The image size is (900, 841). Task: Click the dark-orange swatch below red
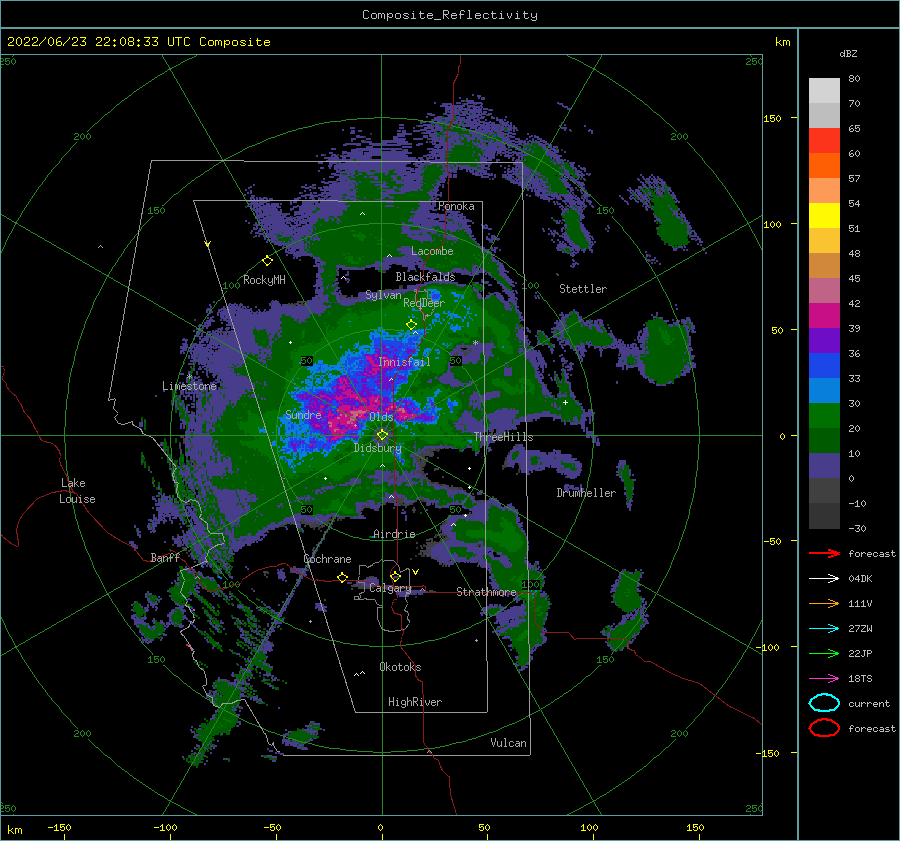point(824,165)
